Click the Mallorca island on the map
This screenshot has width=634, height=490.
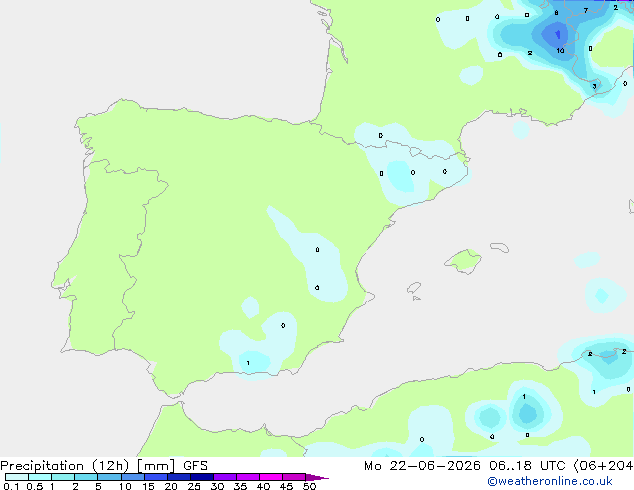(x=463, y=261)
